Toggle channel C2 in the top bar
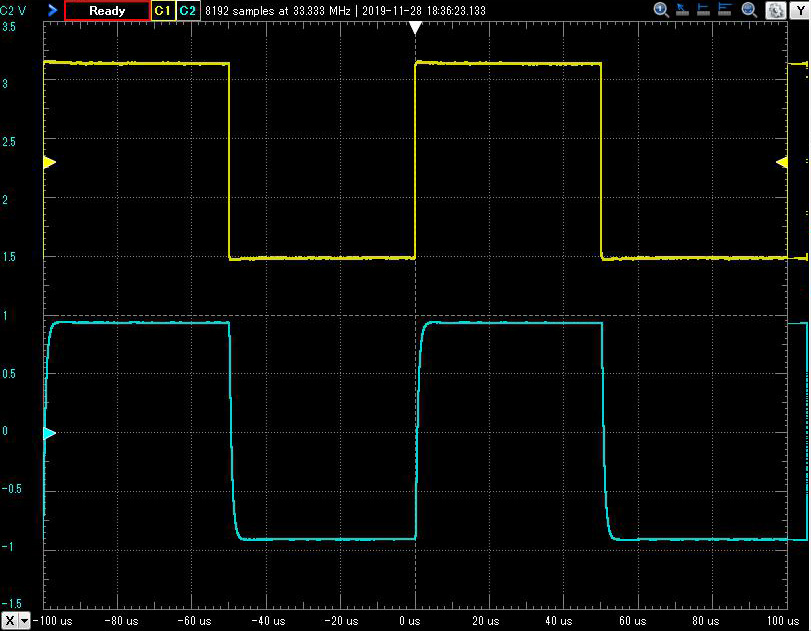The height and width of the screenshot is (631, 811). 187,10
